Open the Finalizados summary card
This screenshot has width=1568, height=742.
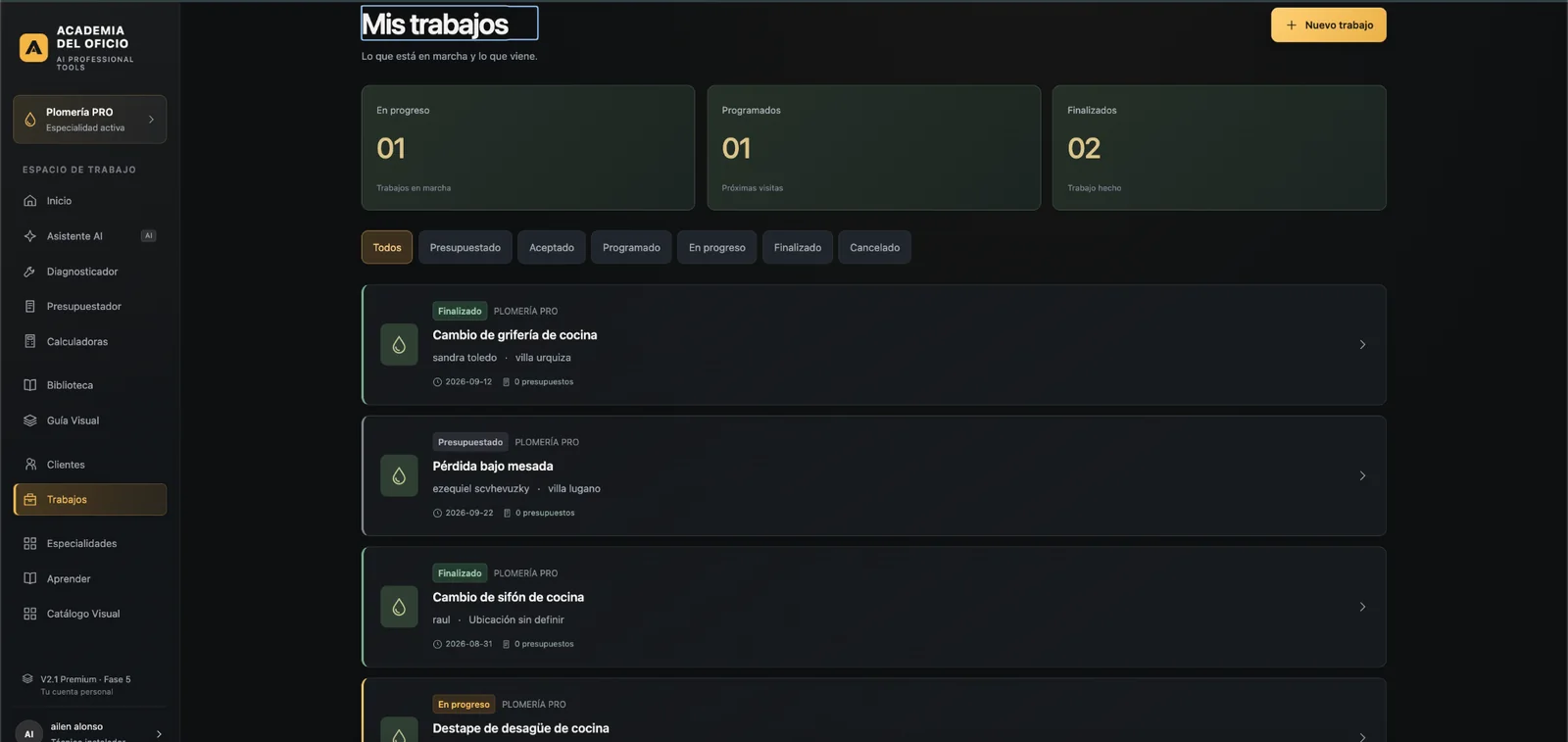coord(1219,148)
